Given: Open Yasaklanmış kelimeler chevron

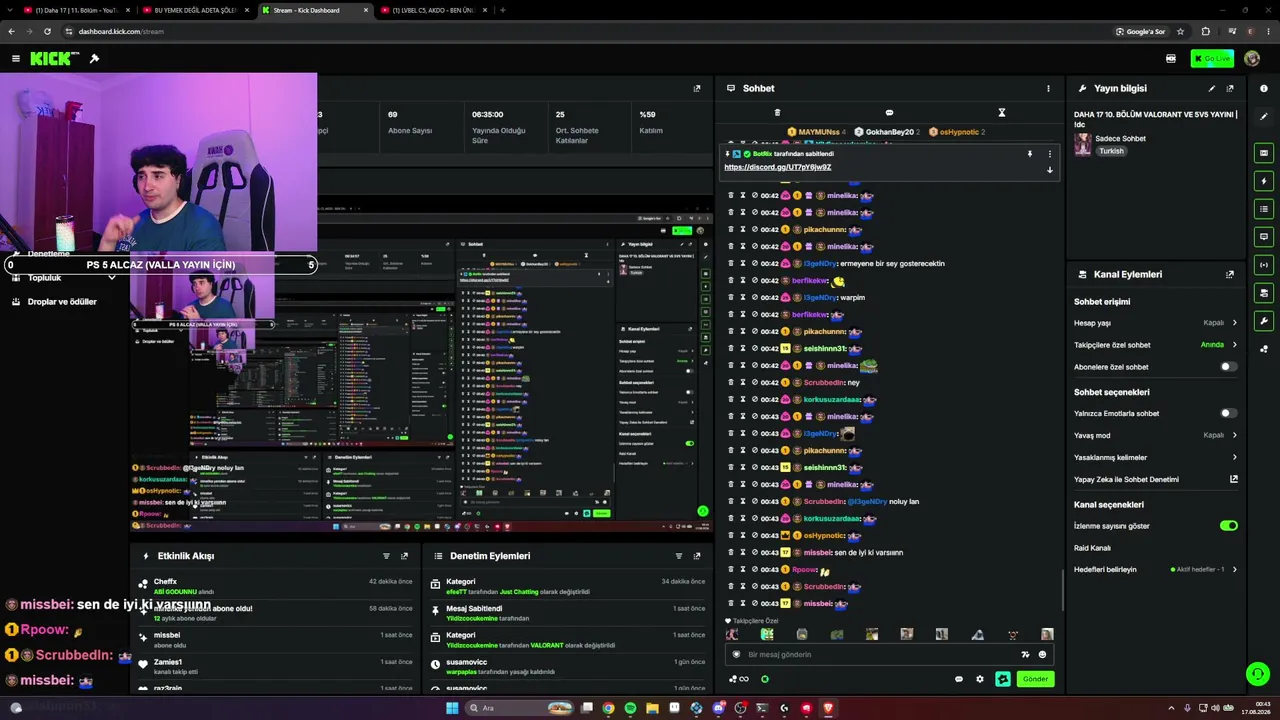Looking at the screenshot, I should [1234, 457].
